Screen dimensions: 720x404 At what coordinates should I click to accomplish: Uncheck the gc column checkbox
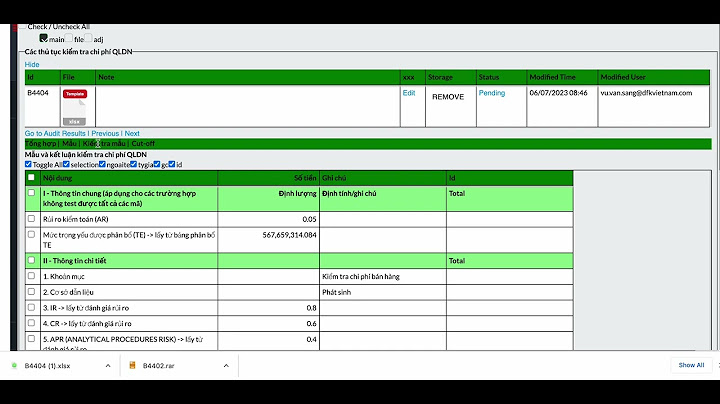pos(157,164)
